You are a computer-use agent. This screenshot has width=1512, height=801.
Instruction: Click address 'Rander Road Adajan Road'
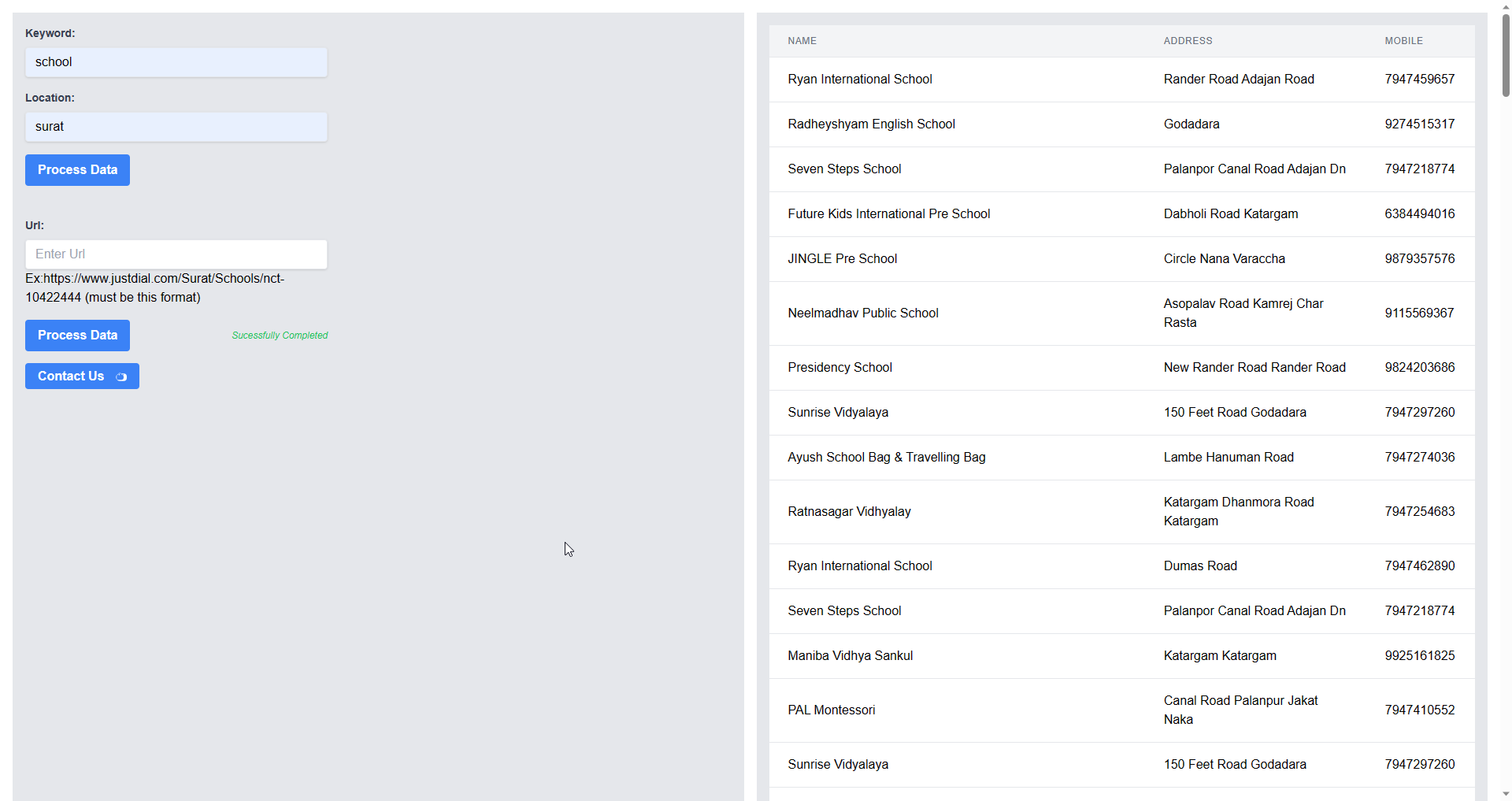tap(1239, 80)
